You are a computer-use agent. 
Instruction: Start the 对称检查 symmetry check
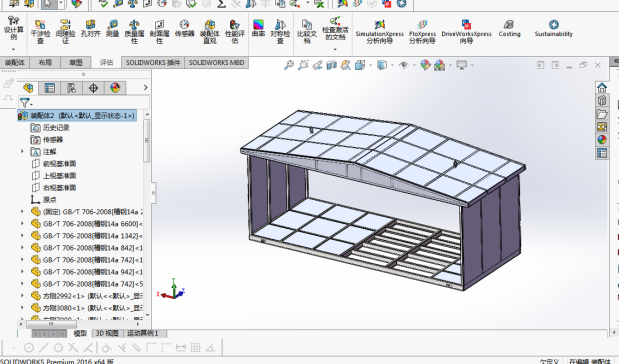280,32
